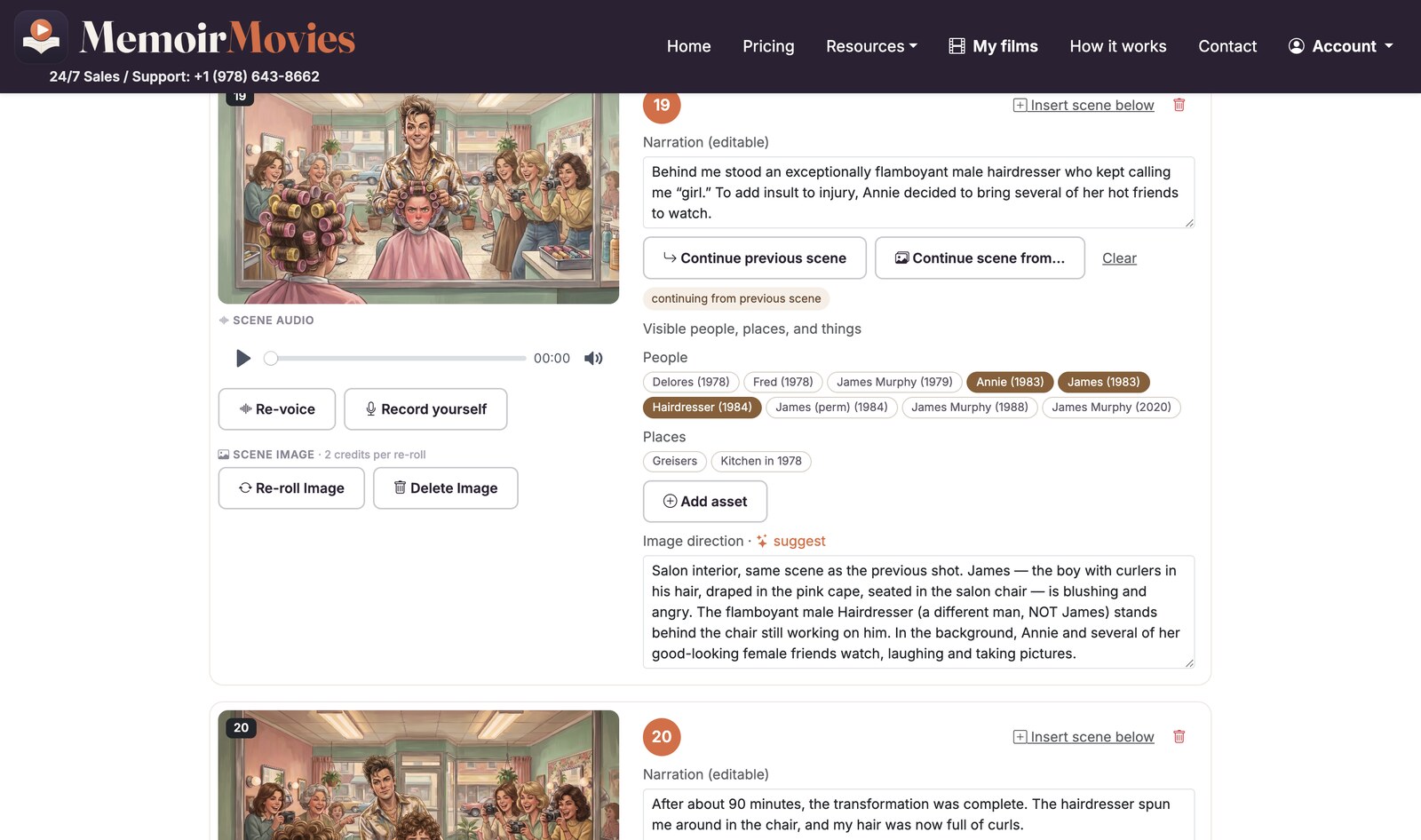Viewport: 1421px width, 840px height.
Task: Go to the Pricing page
Action: [768, 46]
